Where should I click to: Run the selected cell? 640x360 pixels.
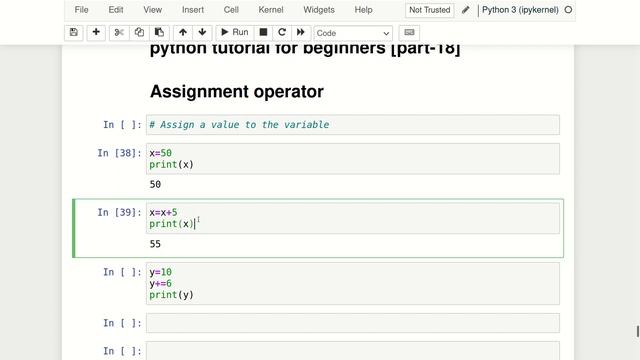[x=235, y=32]
